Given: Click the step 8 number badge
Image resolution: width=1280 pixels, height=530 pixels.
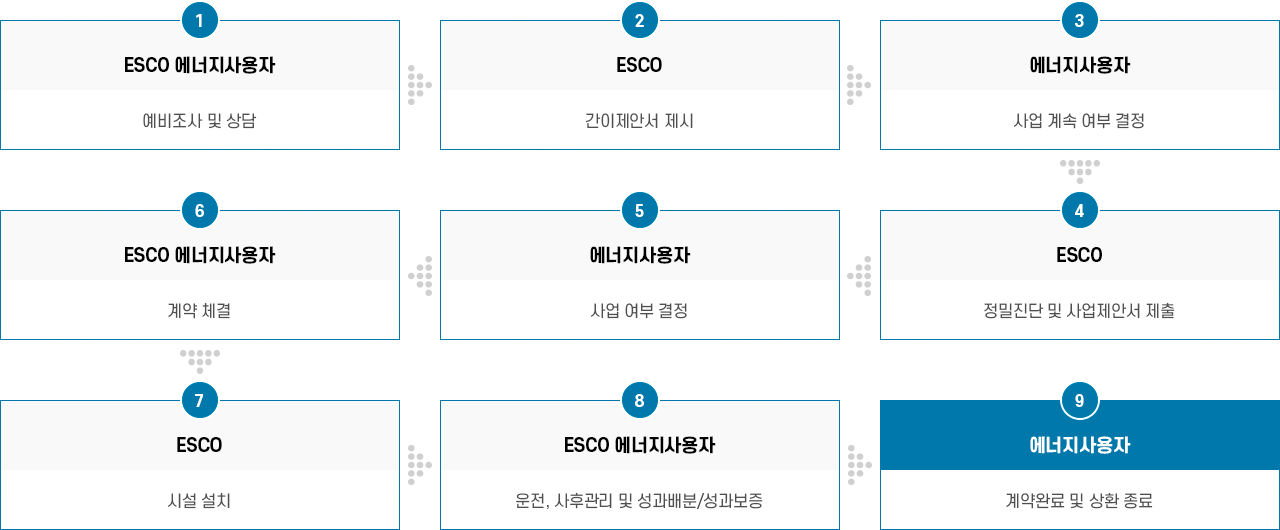Looking at the screenshot, I should (639, 400).
